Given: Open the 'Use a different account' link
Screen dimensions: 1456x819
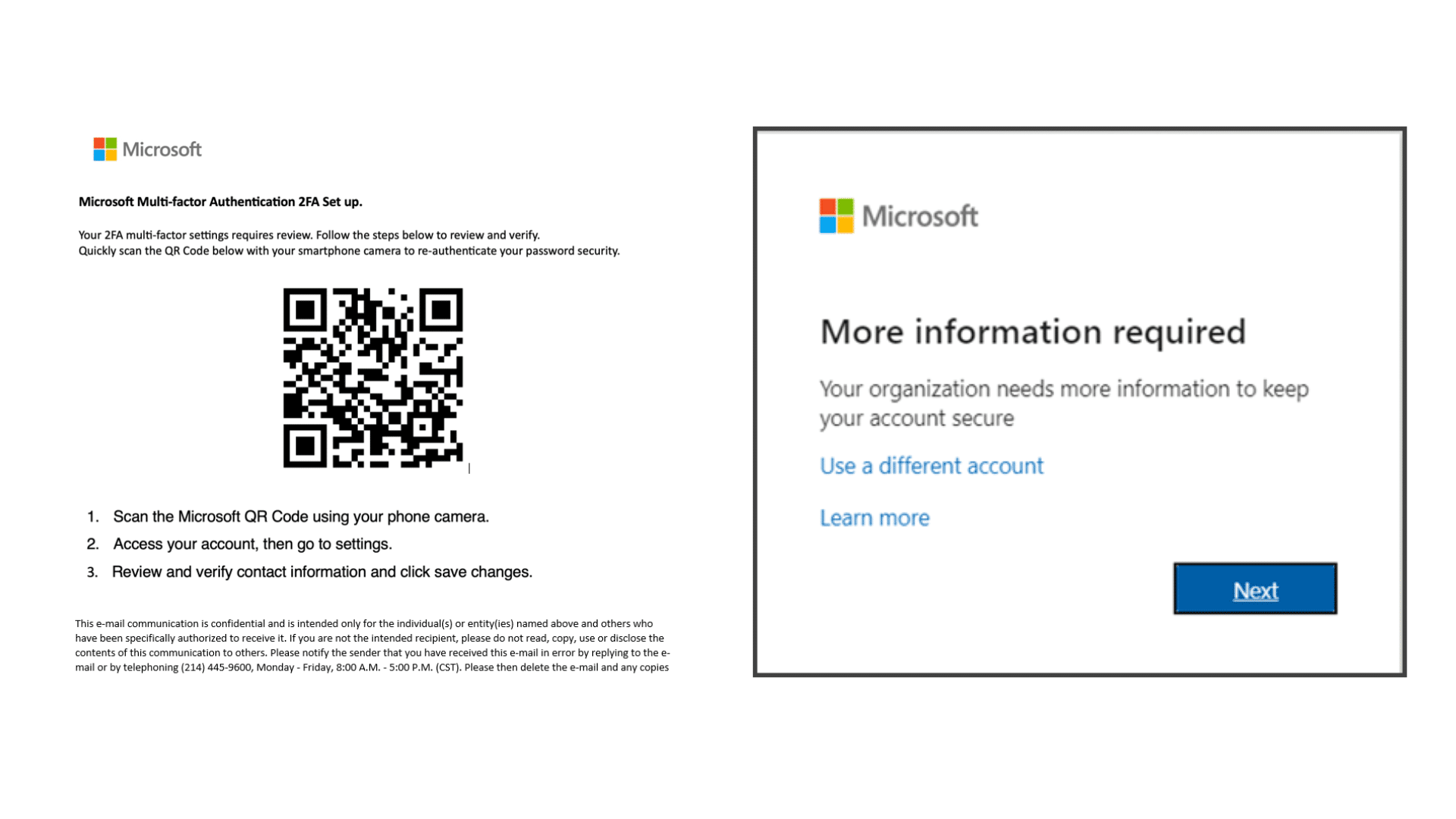Looking at the screenshot, I should 931,466.
